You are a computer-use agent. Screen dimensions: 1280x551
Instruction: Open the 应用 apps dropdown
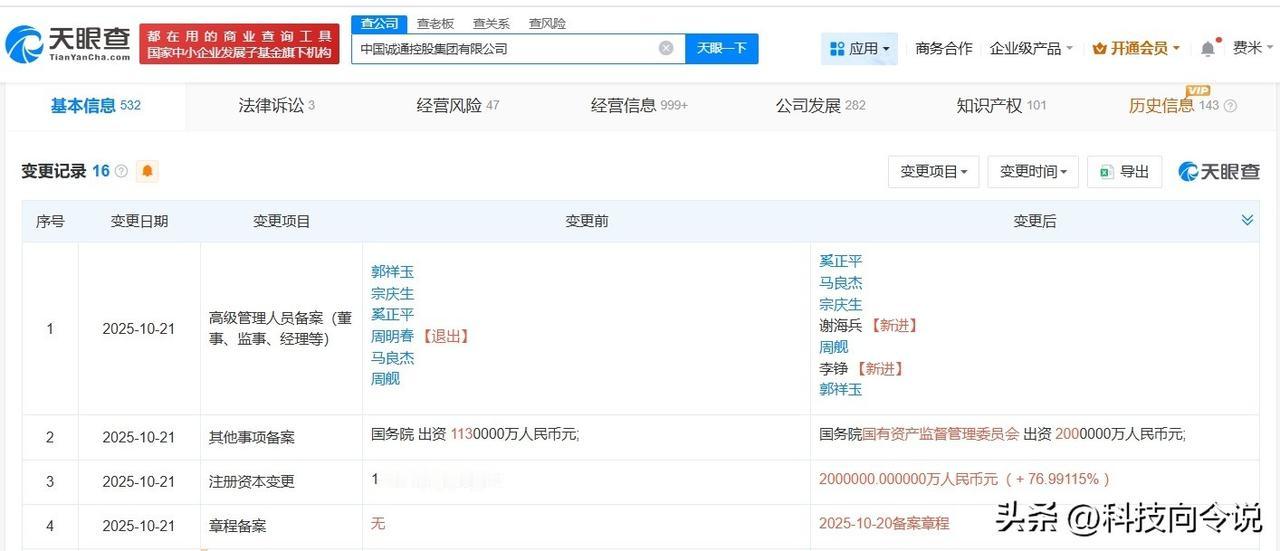click(x=860, y=48)
